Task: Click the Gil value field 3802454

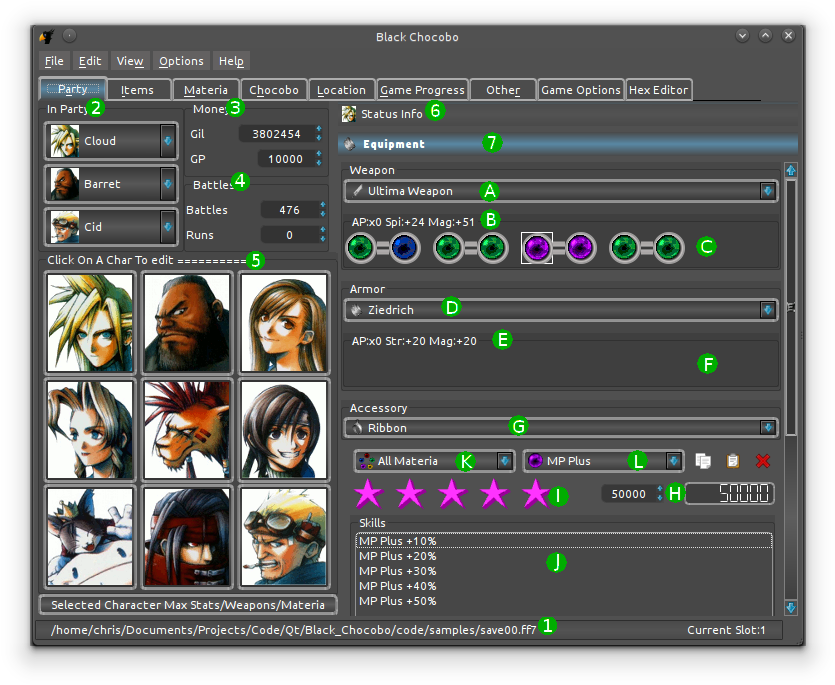Action: [276, 134]
